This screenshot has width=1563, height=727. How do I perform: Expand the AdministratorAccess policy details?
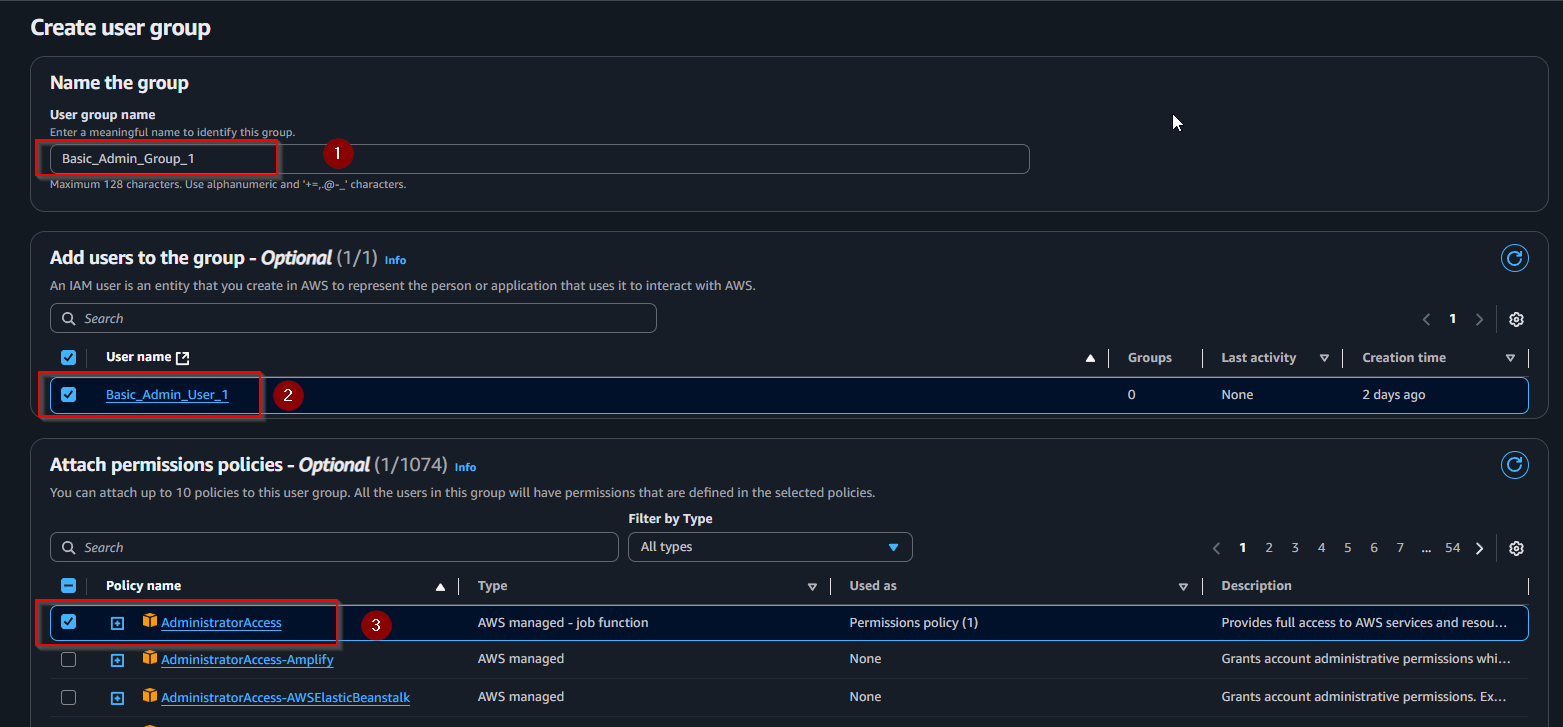[117, 623]
